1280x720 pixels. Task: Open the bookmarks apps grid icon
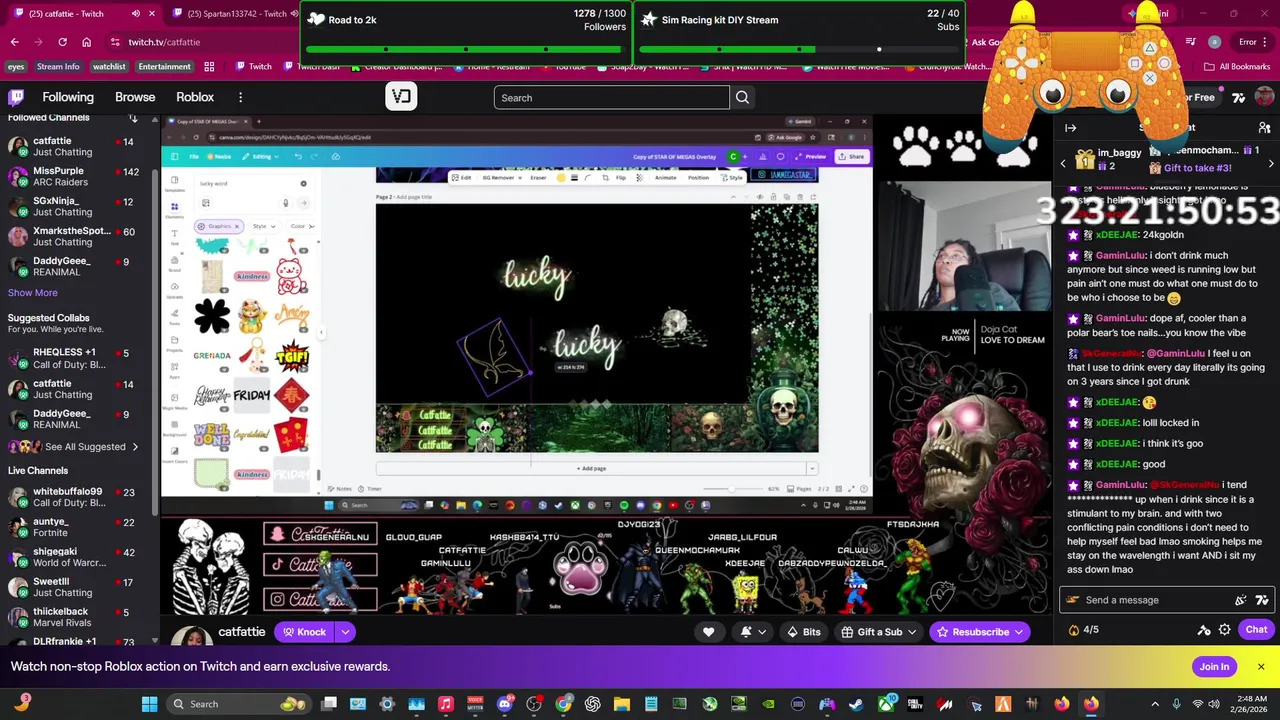pyautogui.click(x=209, y=67)
